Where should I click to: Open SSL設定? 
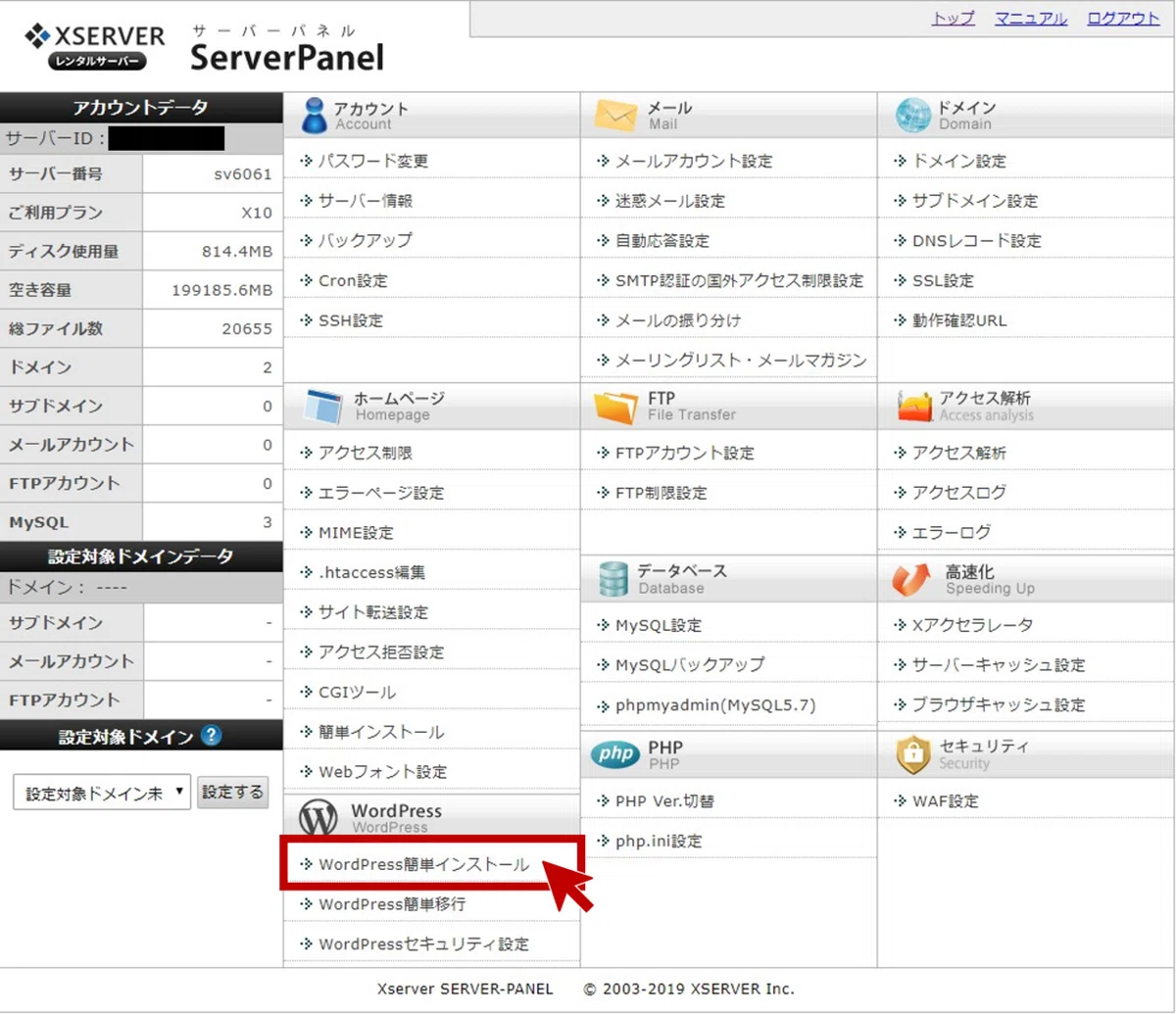[x=944, y=280]
